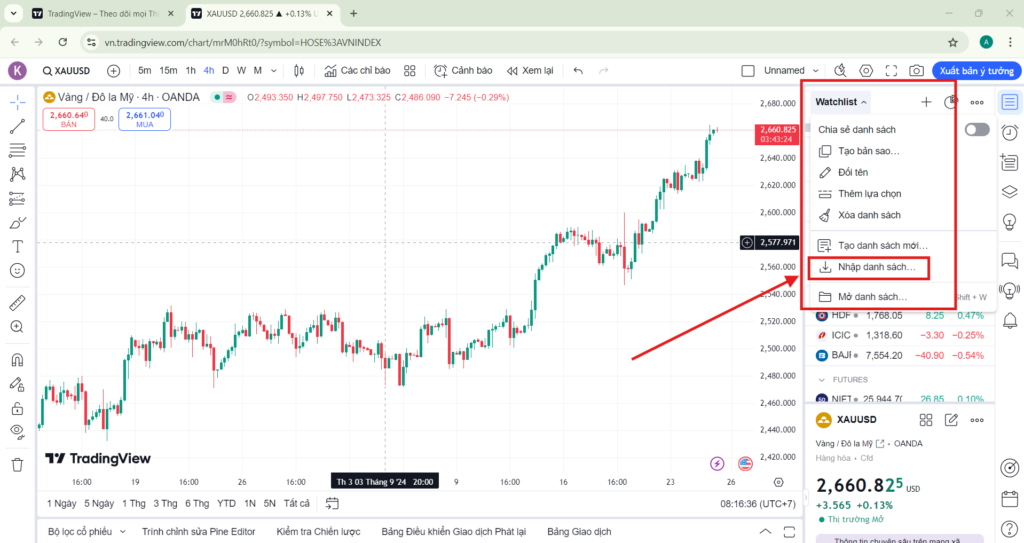1024x543 pixels.
Task: Add symbol to compare with plus icon
Action: point(114,71)
